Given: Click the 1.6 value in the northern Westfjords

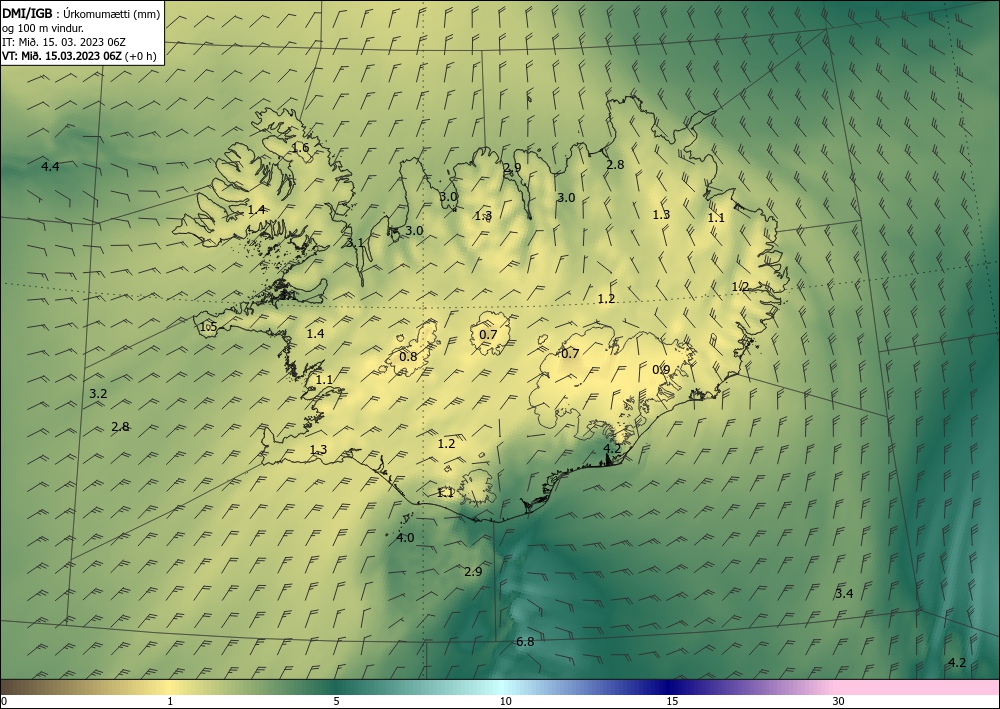Looking at the screenshot, I should [x=300, y=148].
